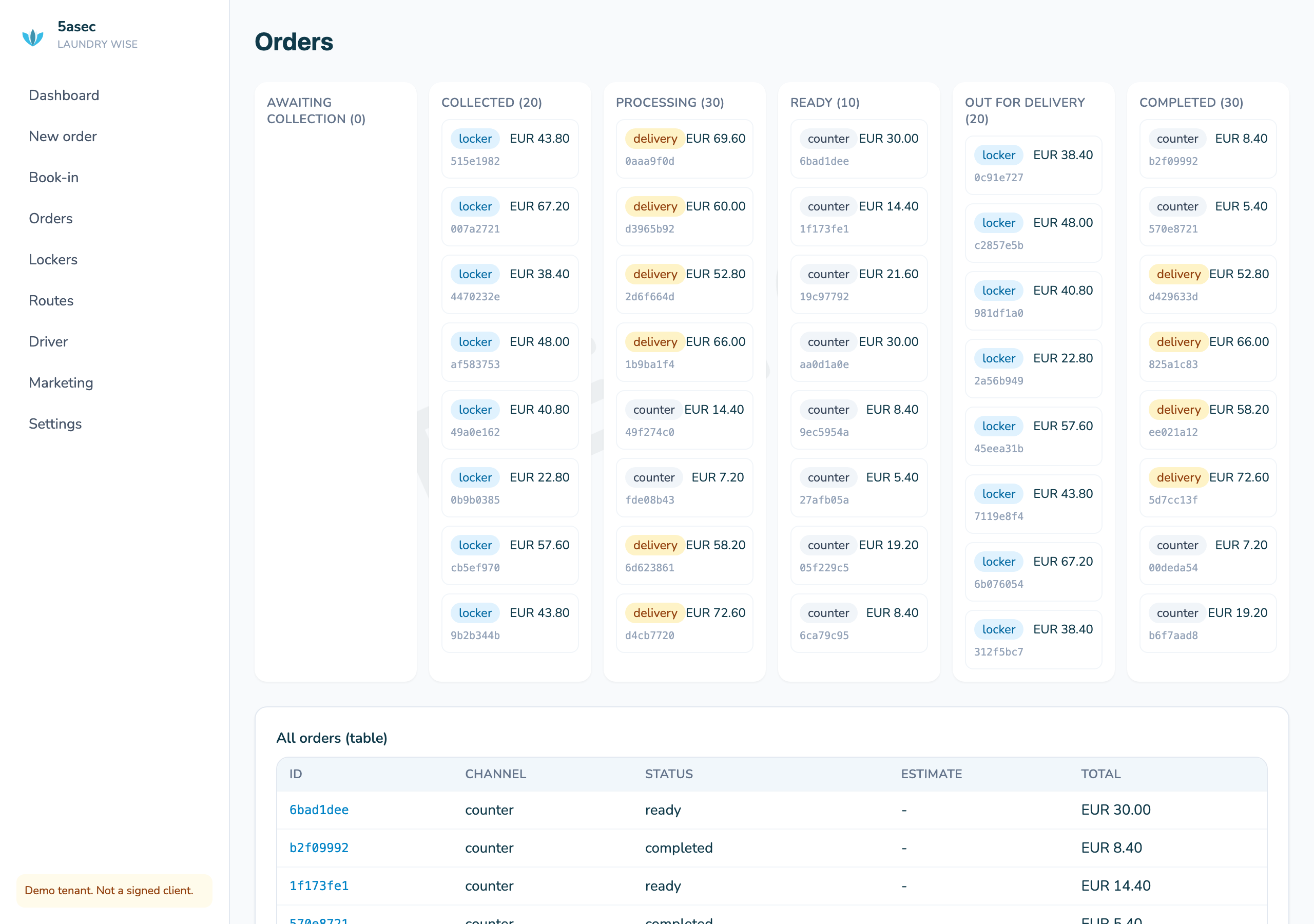Select locker order card cb5ef970
Screen dimensions: 1314x924
[x=510, y=555]
